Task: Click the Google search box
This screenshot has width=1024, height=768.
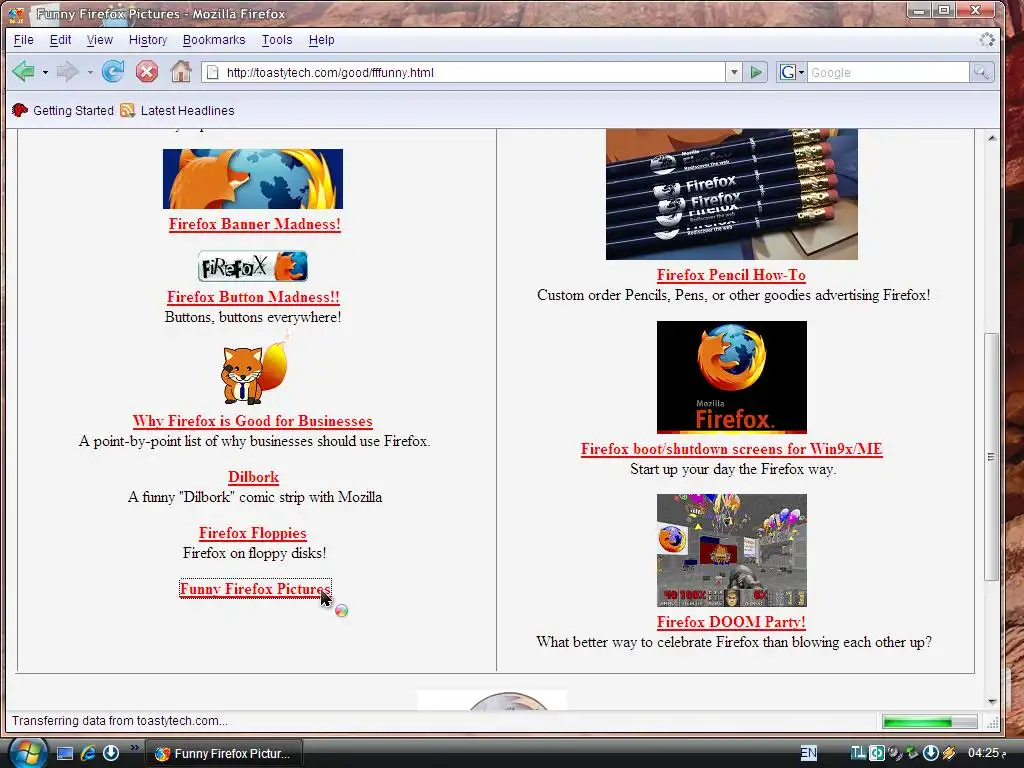Action: point(888,72)
